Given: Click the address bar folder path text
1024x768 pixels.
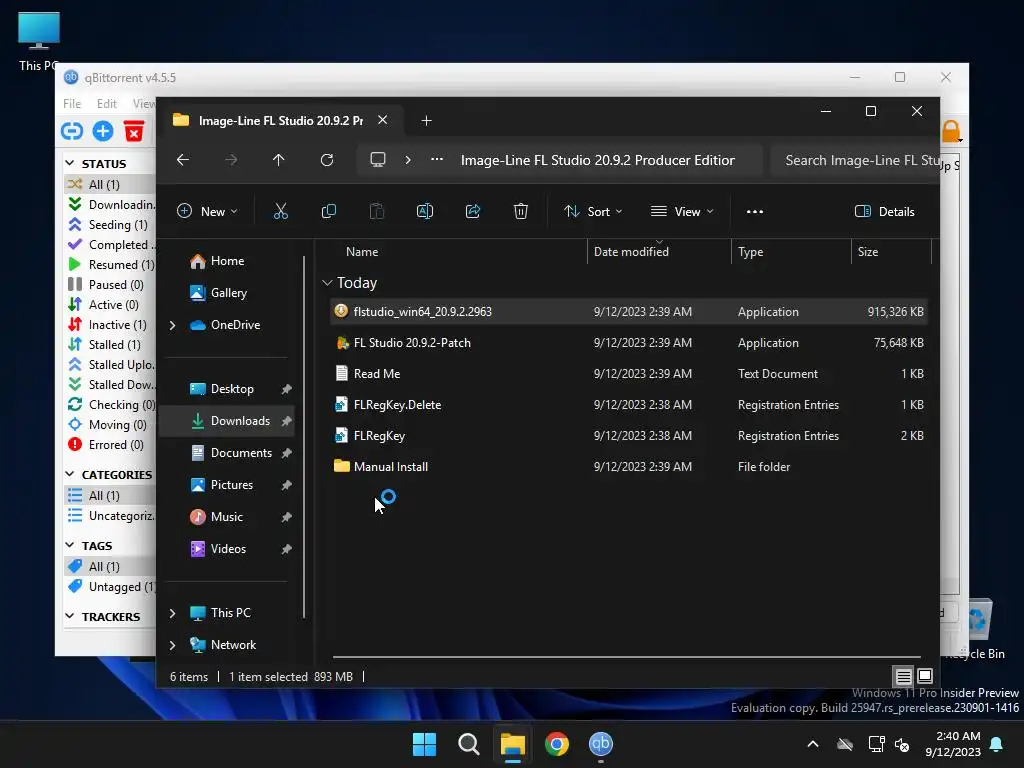Looking at the screenshot, I should (598, 160).
